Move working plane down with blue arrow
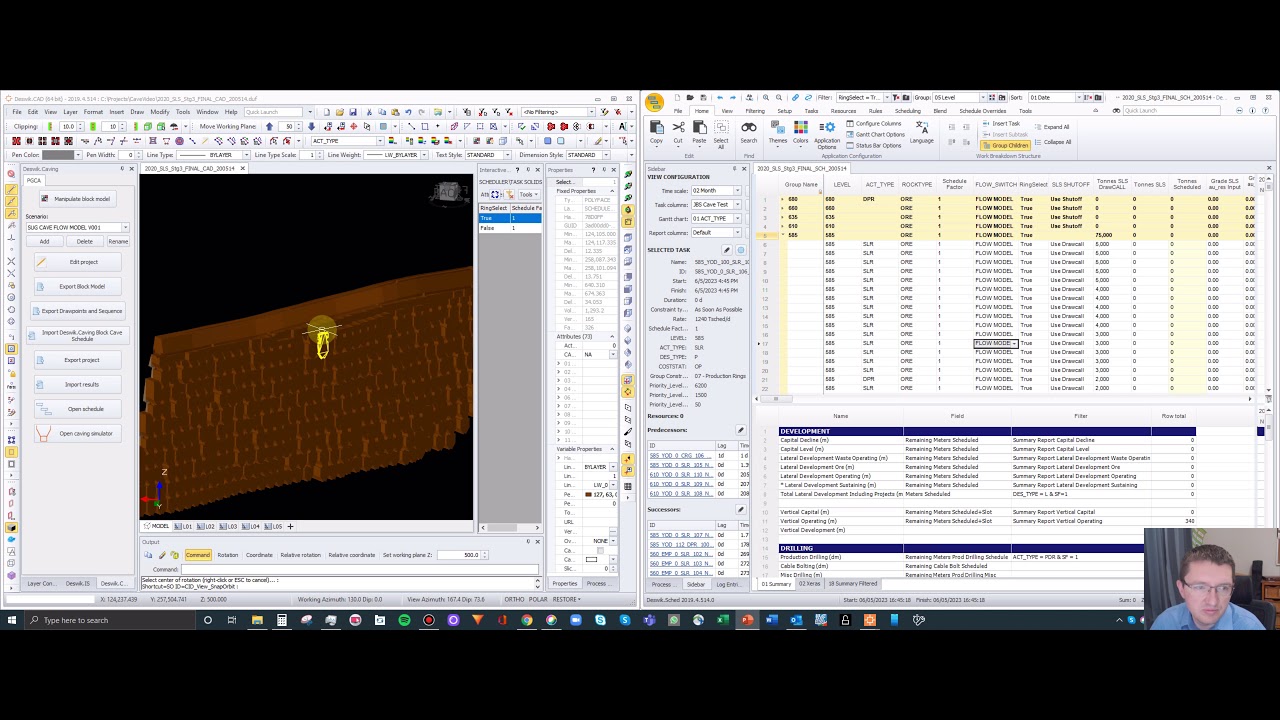The height and width of the screenshot is (720, 1280). tap(311, 127)
